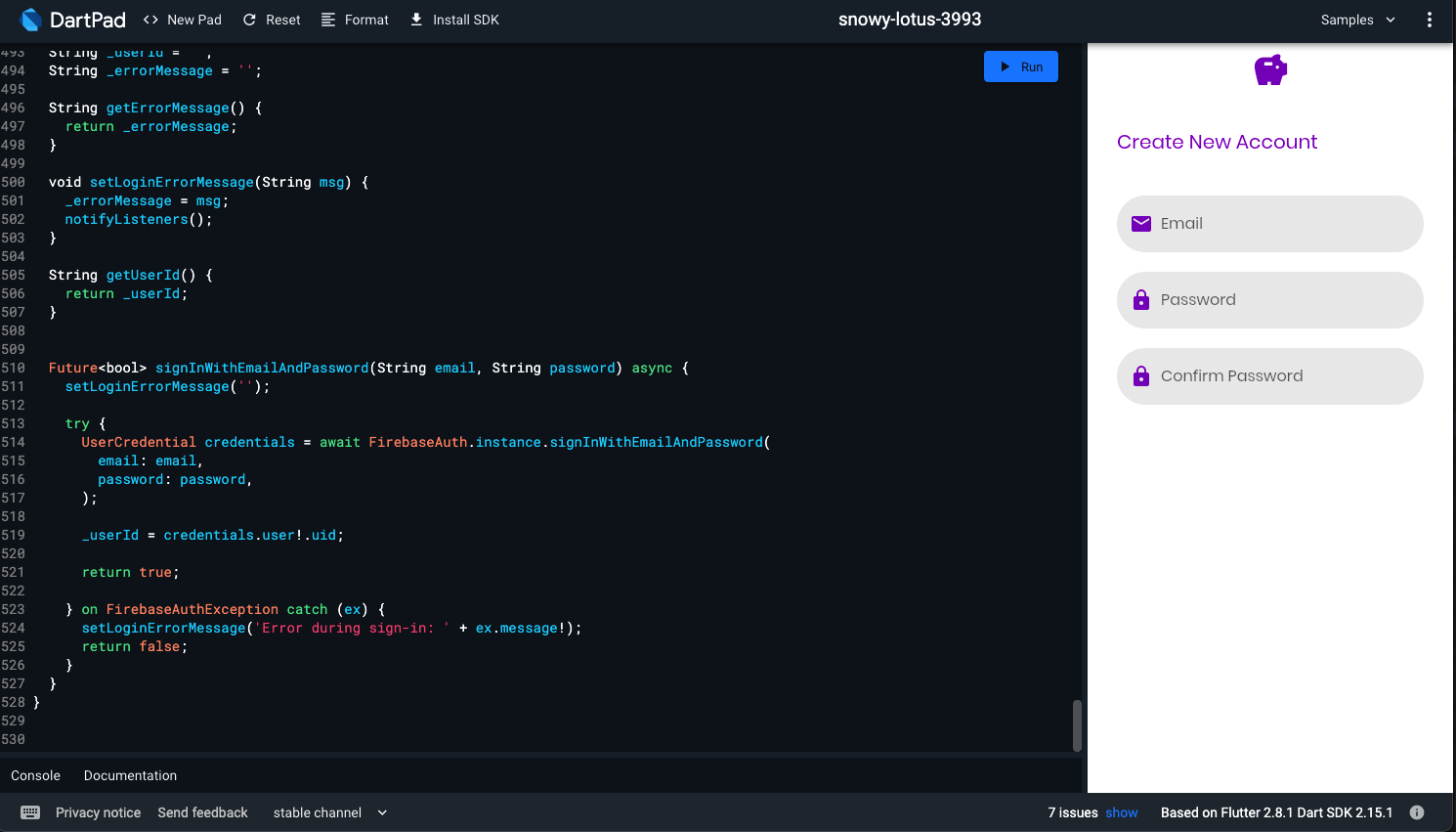Image resolution: width=1456 pixels, height=832 pixels.
Task: Open the three-dot overflow menu
Action: click(x=1430, y=20)
